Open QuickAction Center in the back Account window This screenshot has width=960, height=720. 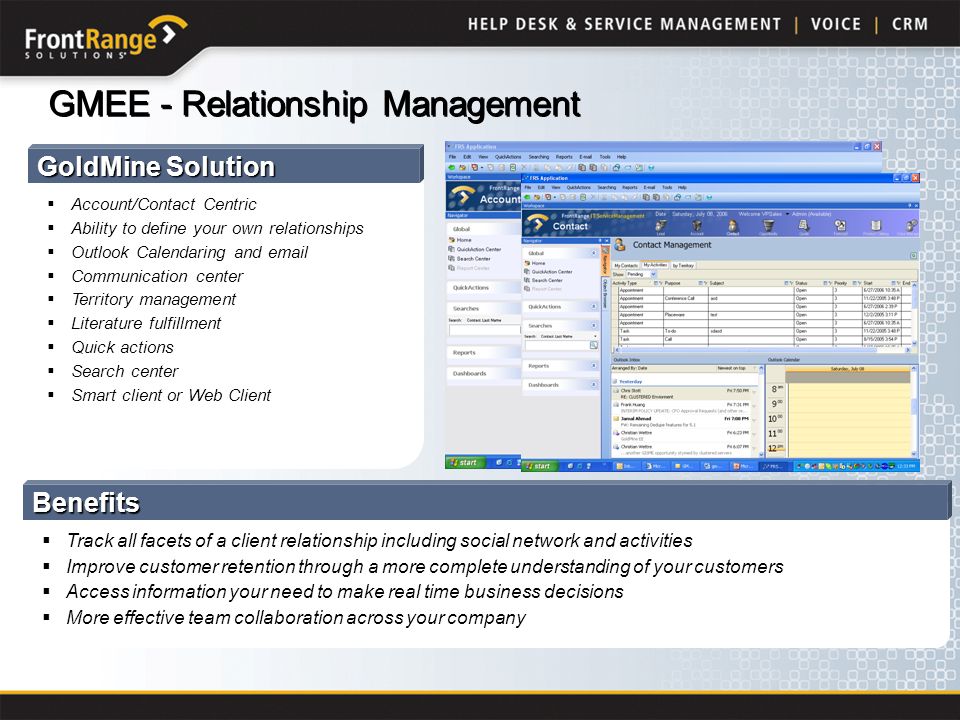[475, 249]
